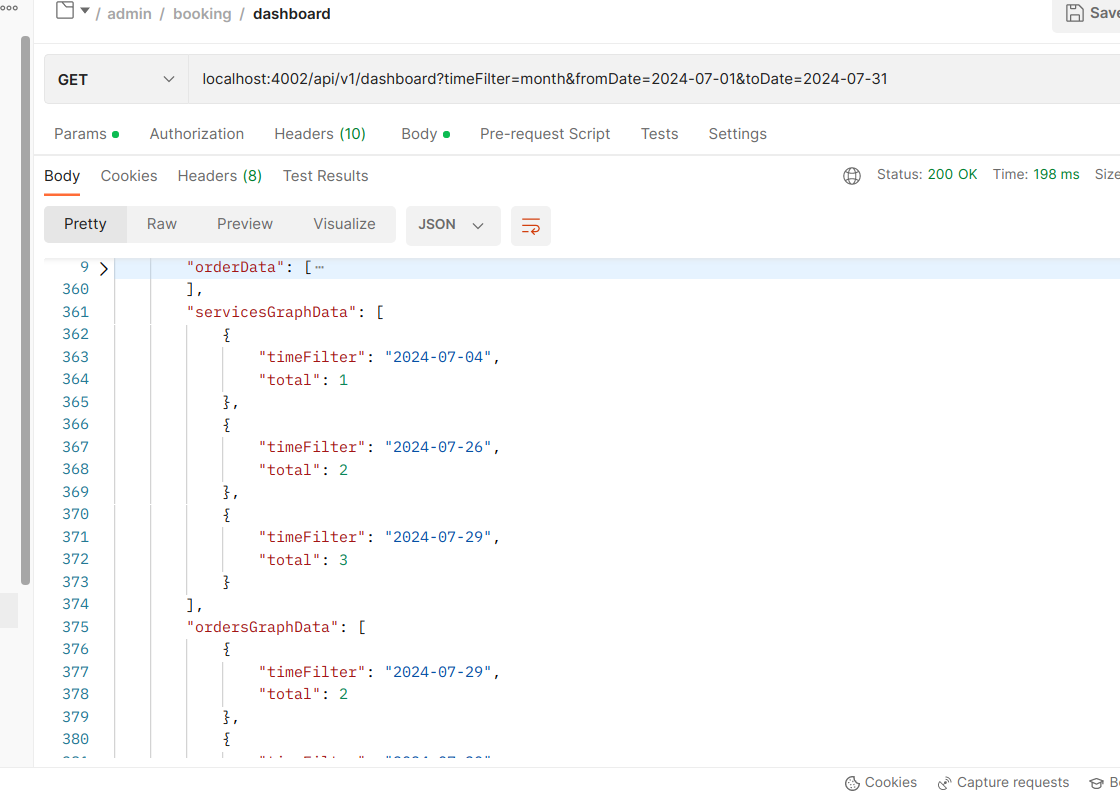The height and width of the screenshot is (797, 1120).
Task: Click the wrap lines icon
Action: [530, 226]
